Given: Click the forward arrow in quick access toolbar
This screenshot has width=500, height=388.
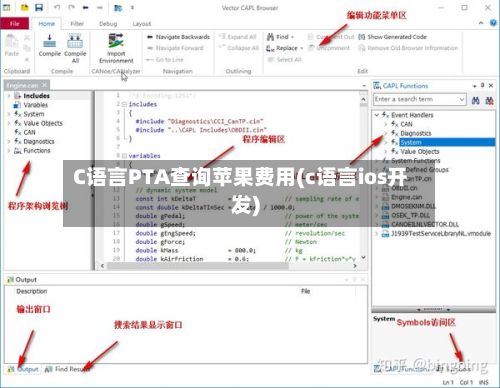Looking at the screenshot, I should (x=100, y=7).
